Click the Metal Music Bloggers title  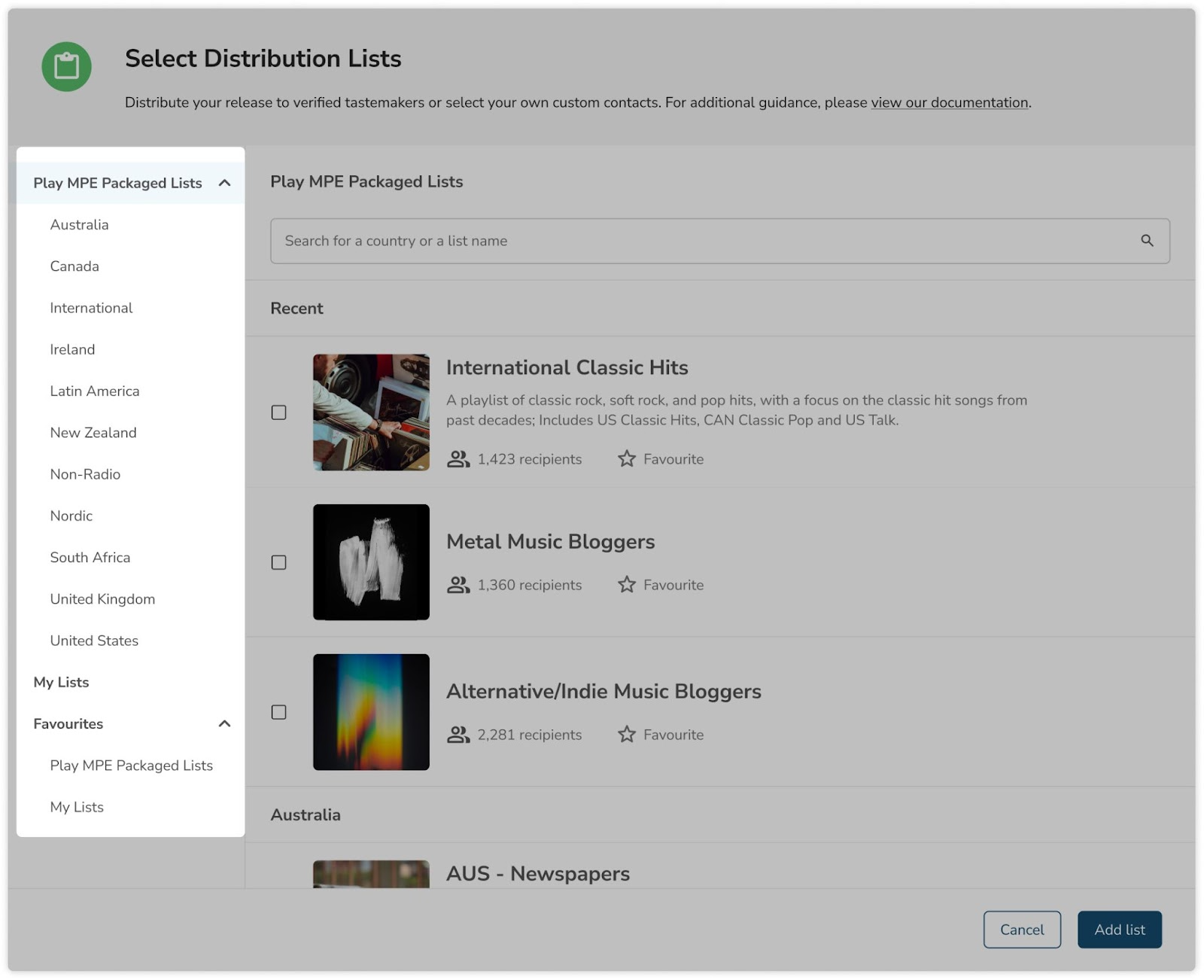point(550,541)
